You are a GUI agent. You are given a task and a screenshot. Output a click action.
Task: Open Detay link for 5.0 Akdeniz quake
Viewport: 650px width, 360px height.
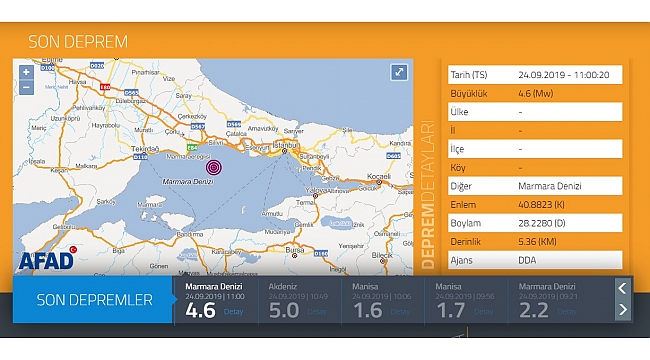pos(317,311)
